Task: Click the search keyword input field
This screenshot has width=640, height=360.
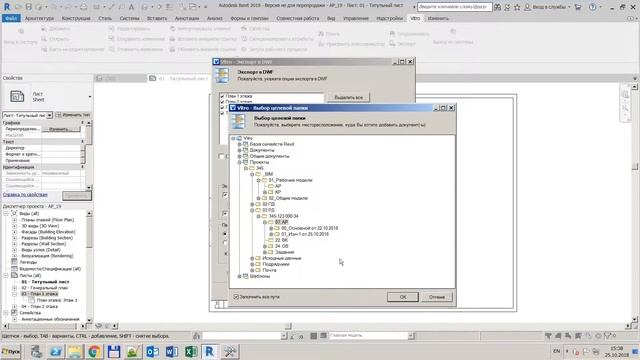Action: pos(454,7)
